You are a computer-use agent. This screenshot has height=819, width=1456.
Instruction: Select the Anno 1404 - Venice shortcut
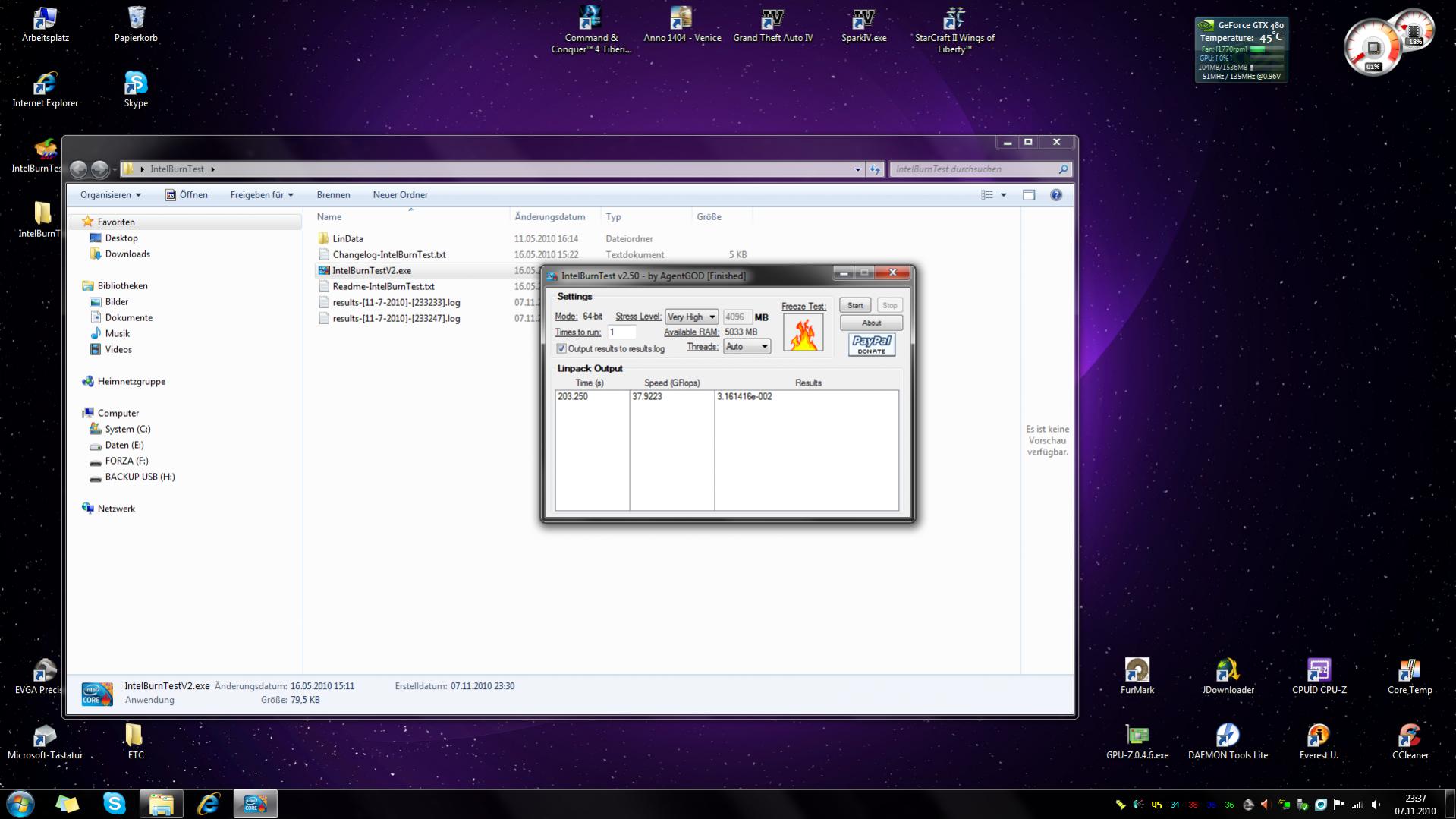[x=682, y=24]
